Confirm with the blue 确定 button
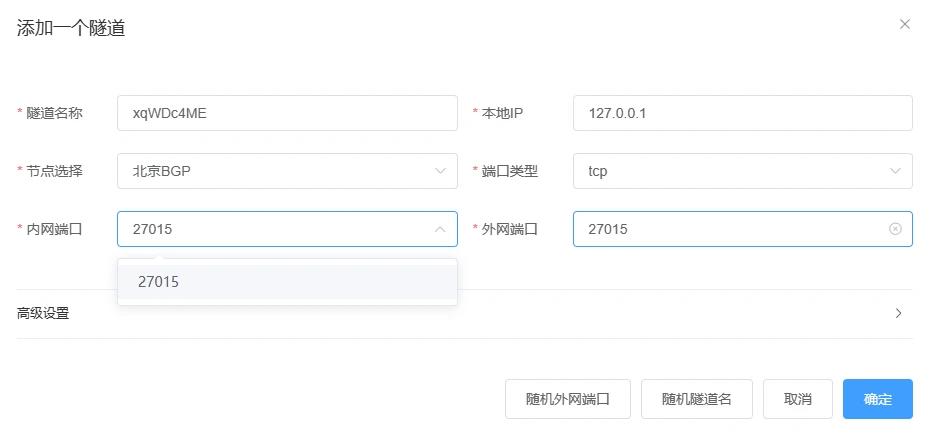Screen dimensions: 932x439 tap(877, 398)
